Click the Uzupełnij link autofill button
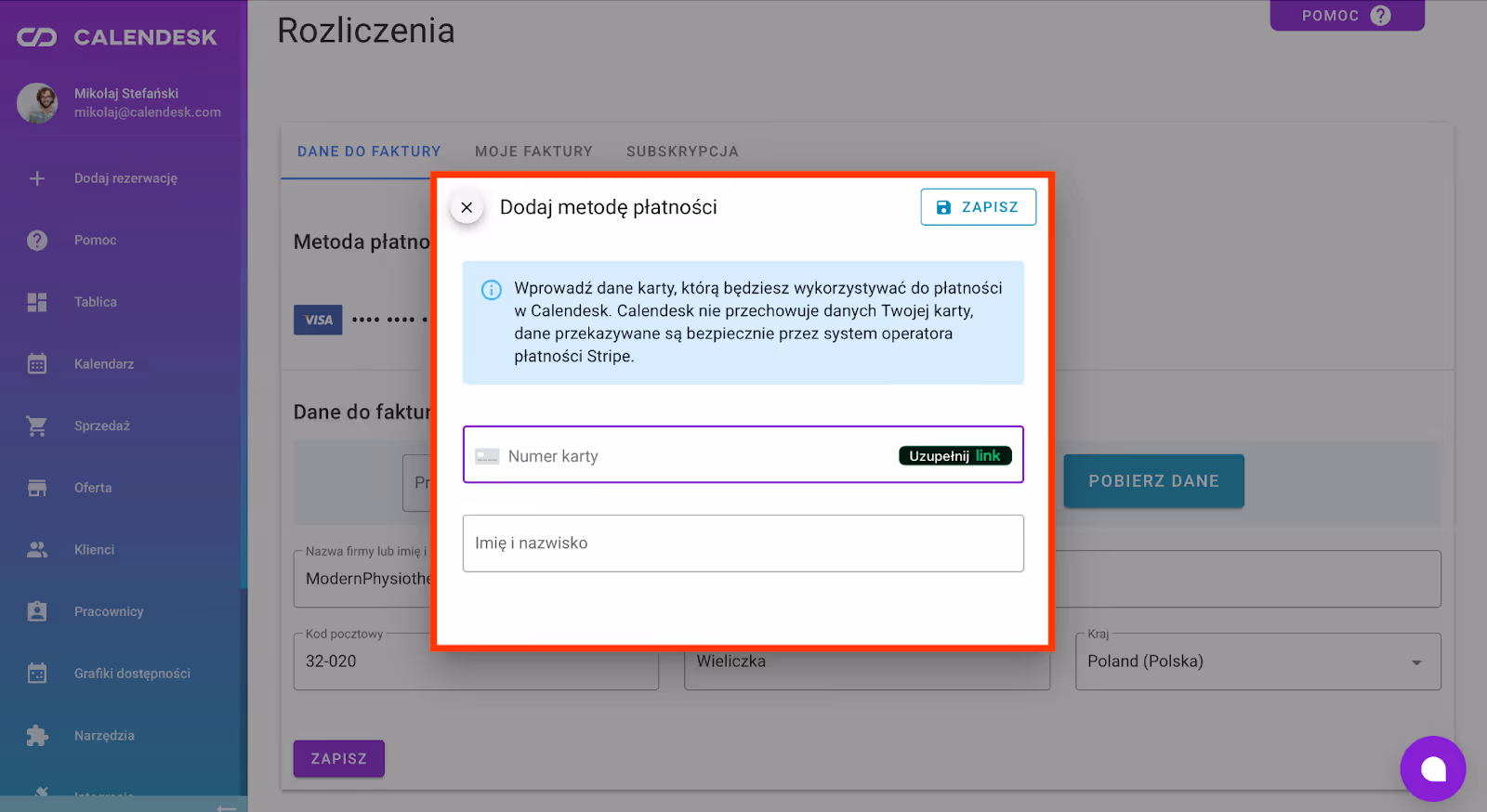The image size is (1487, 812). [954, 456]
